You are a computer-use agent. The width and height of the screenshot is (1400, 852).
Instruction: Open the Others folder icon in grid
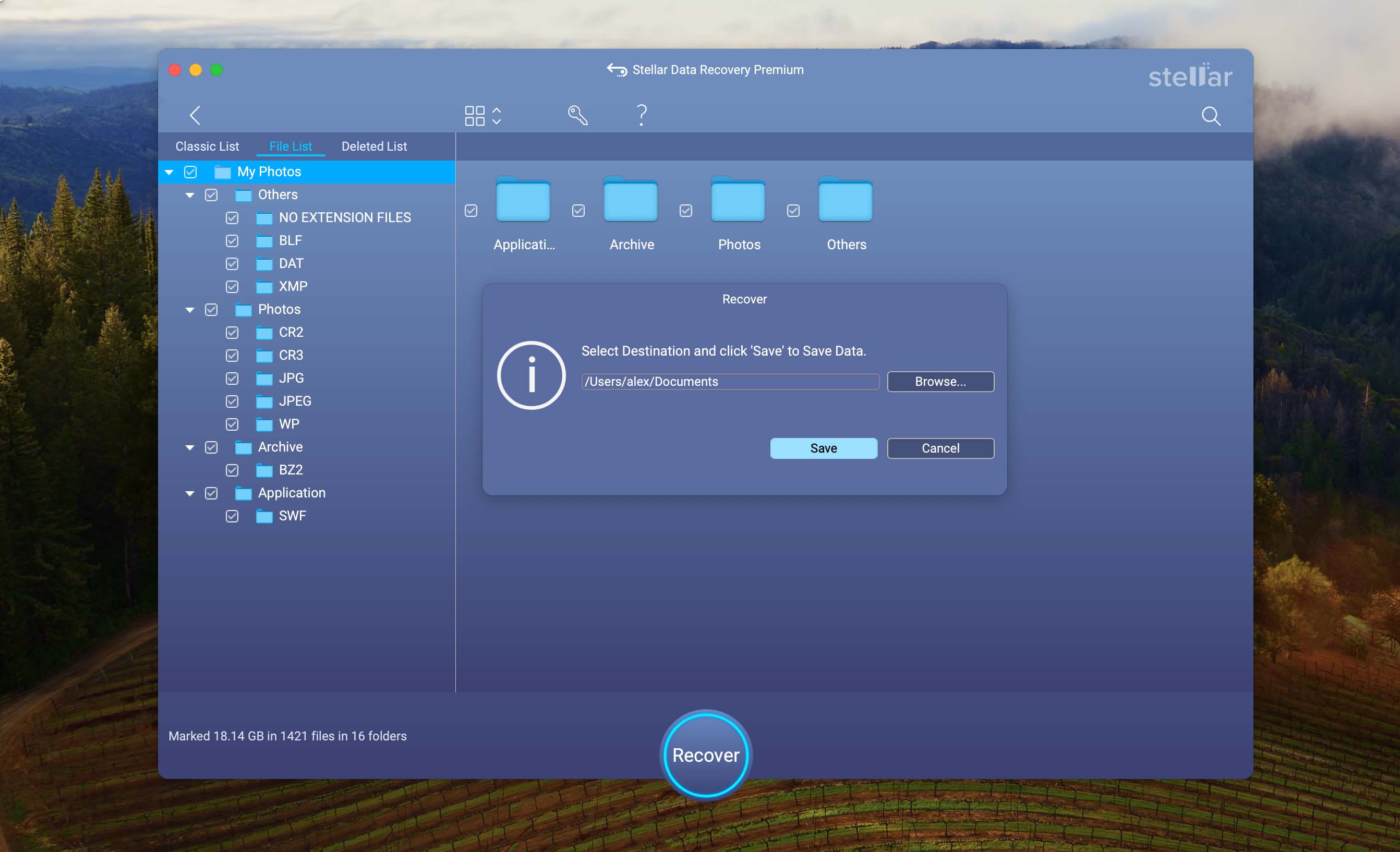[845, 201]
